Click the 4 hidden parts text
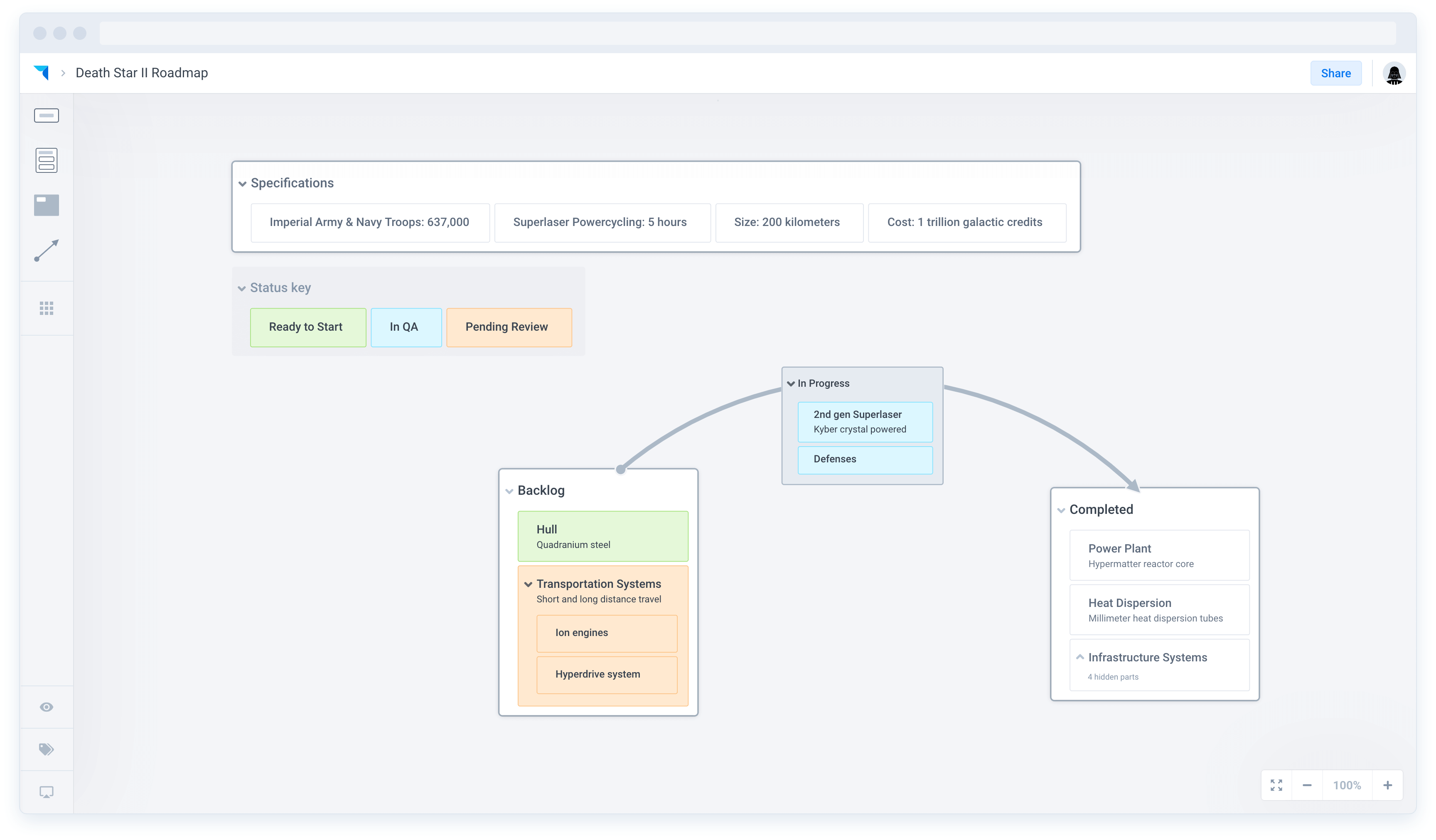The image size is (1436, 840). tap(1112, 677)
